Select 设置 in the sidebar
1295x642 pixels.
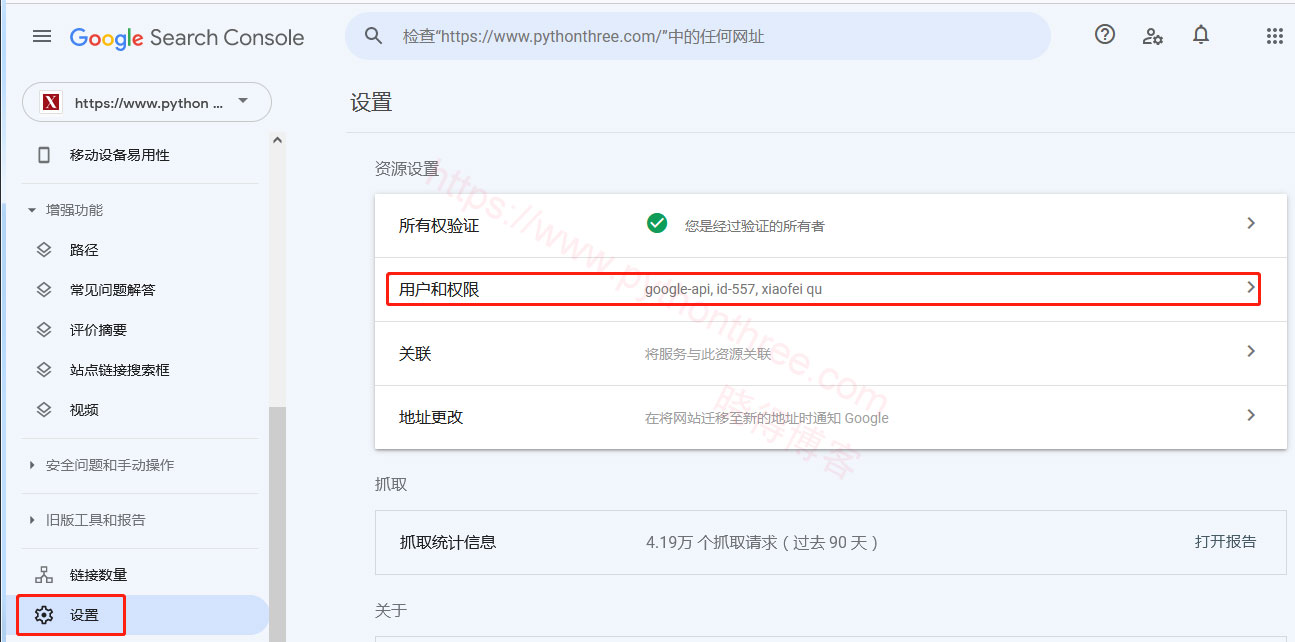(137, 615)
